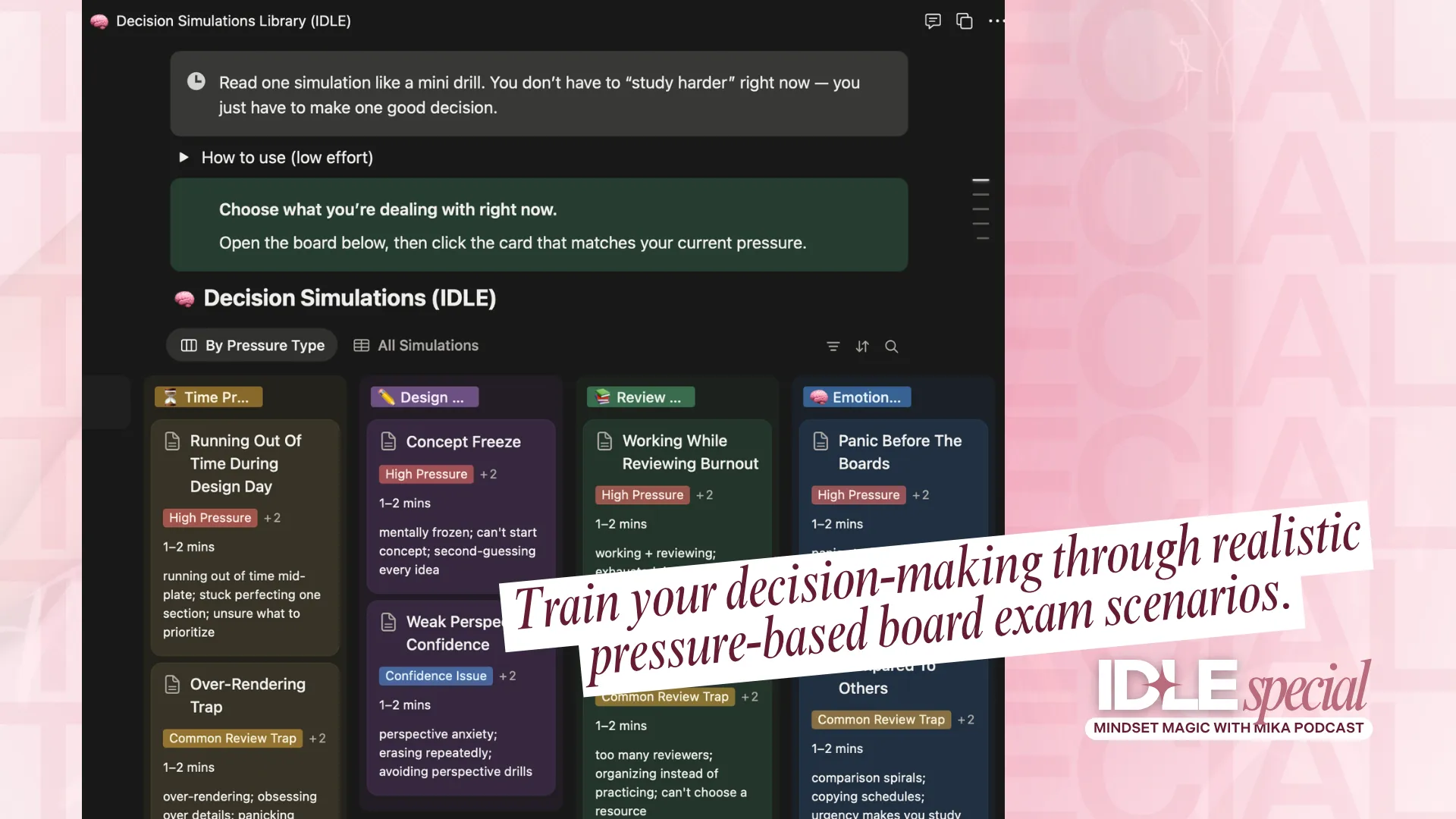Screen dimensions: 1456x819
Task: Click Common Review Trap tag on Over-Rendering Trap card
Action: click(x=233, y=739)
